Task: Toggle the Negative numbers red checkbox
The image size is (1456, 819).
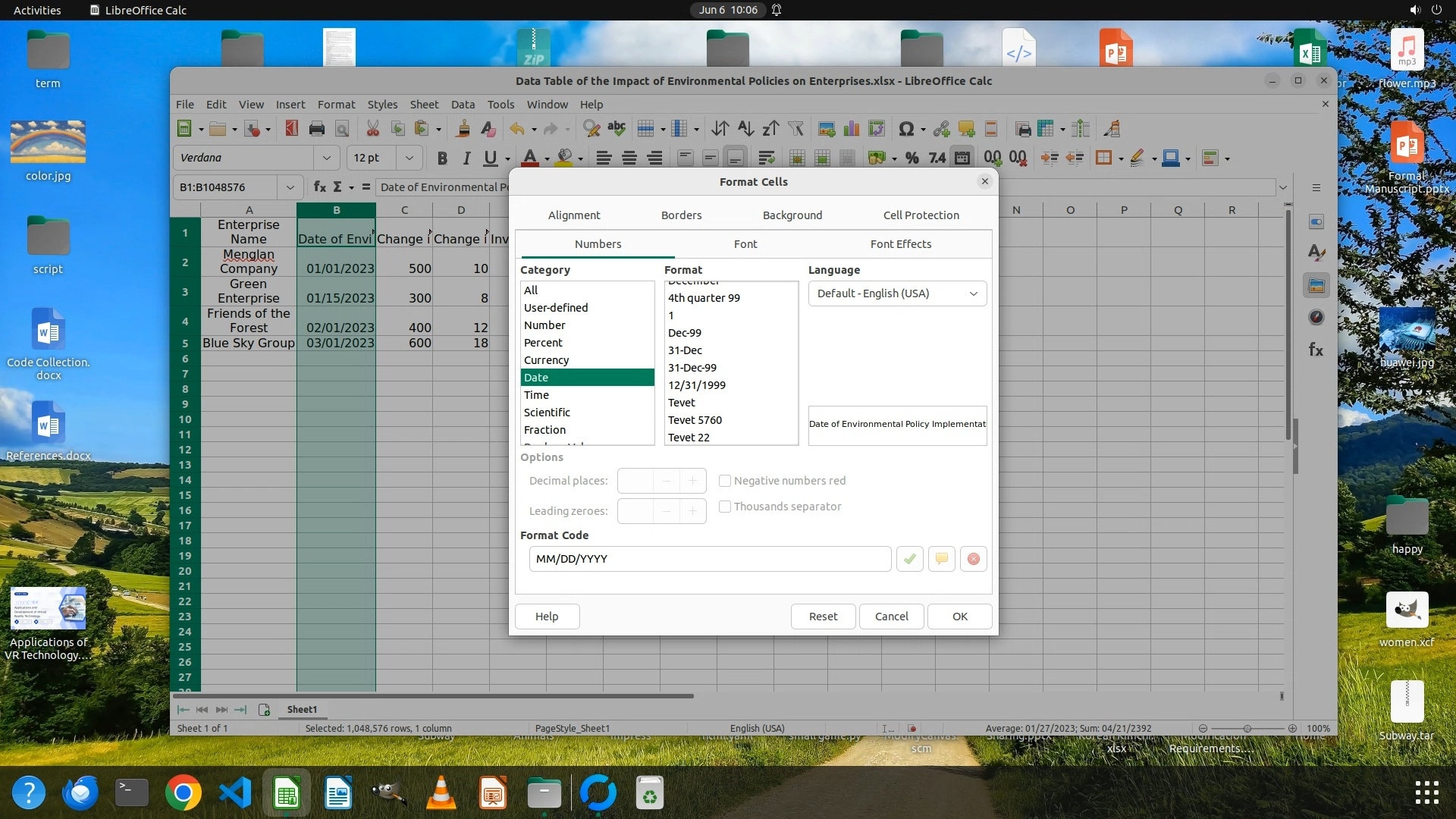Action: 725,481
